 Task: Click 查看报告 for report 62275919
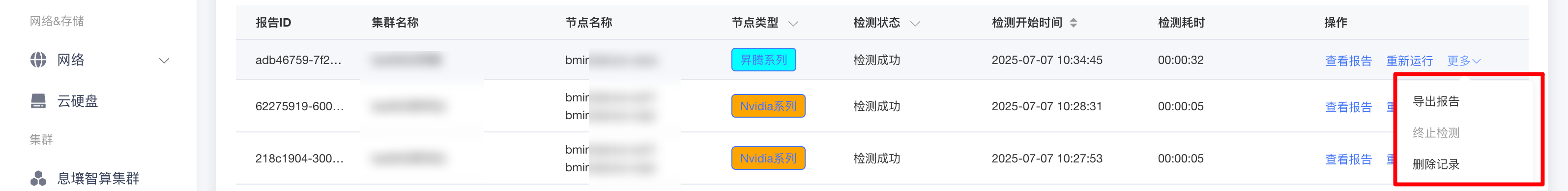point(1348,107)
